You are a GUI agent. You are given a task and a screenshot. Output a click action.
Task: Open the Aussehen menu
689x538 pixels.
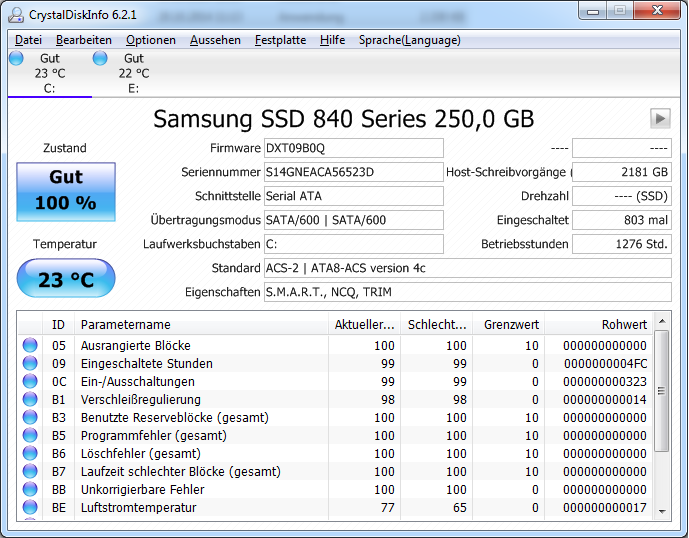click(215, 40)
